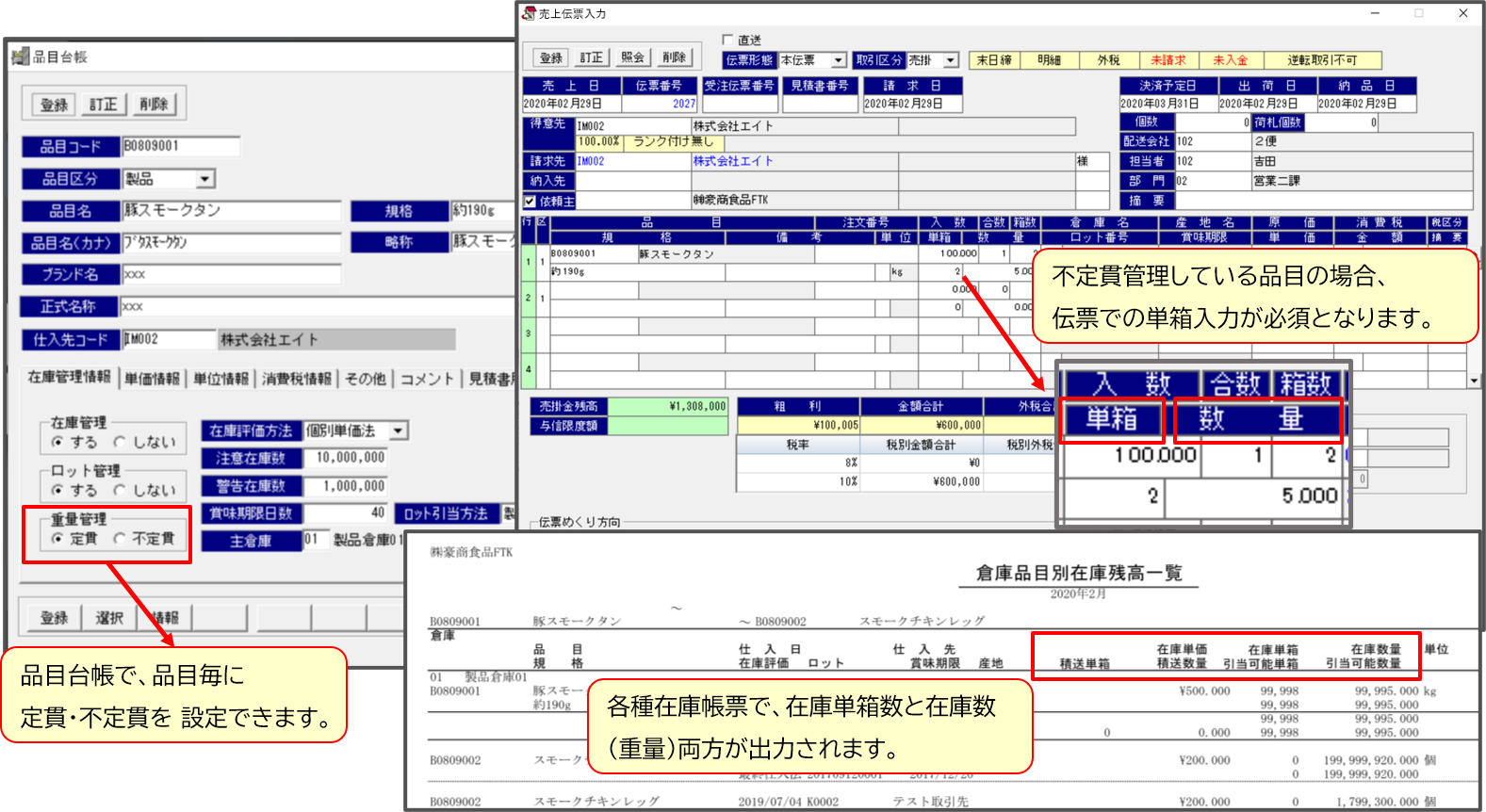
Task: Click the 品目名 field 豚スモークタン
Action: pos(232,211)
